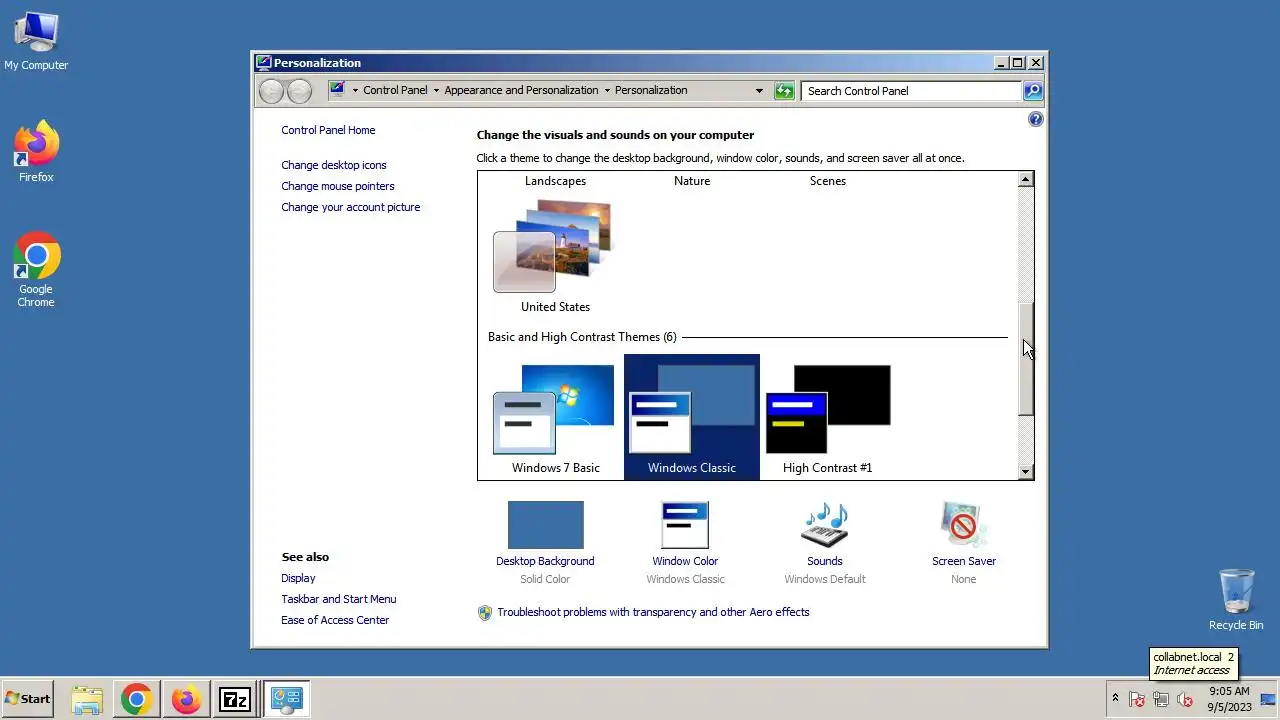1280x720 pixels.
Task: Select the Windows 7 Basic theme
Action: coord(555,418)
